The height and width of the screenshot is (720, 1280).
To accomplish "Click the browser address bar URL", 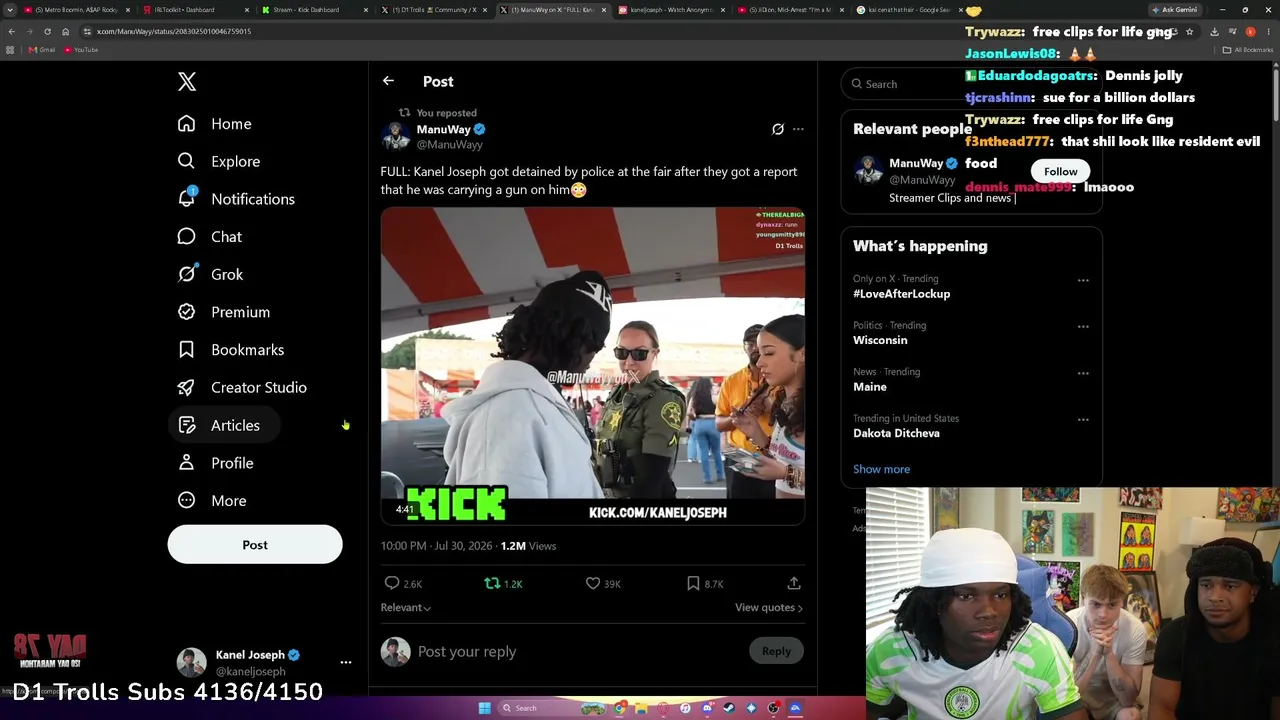I will [174, 31].
